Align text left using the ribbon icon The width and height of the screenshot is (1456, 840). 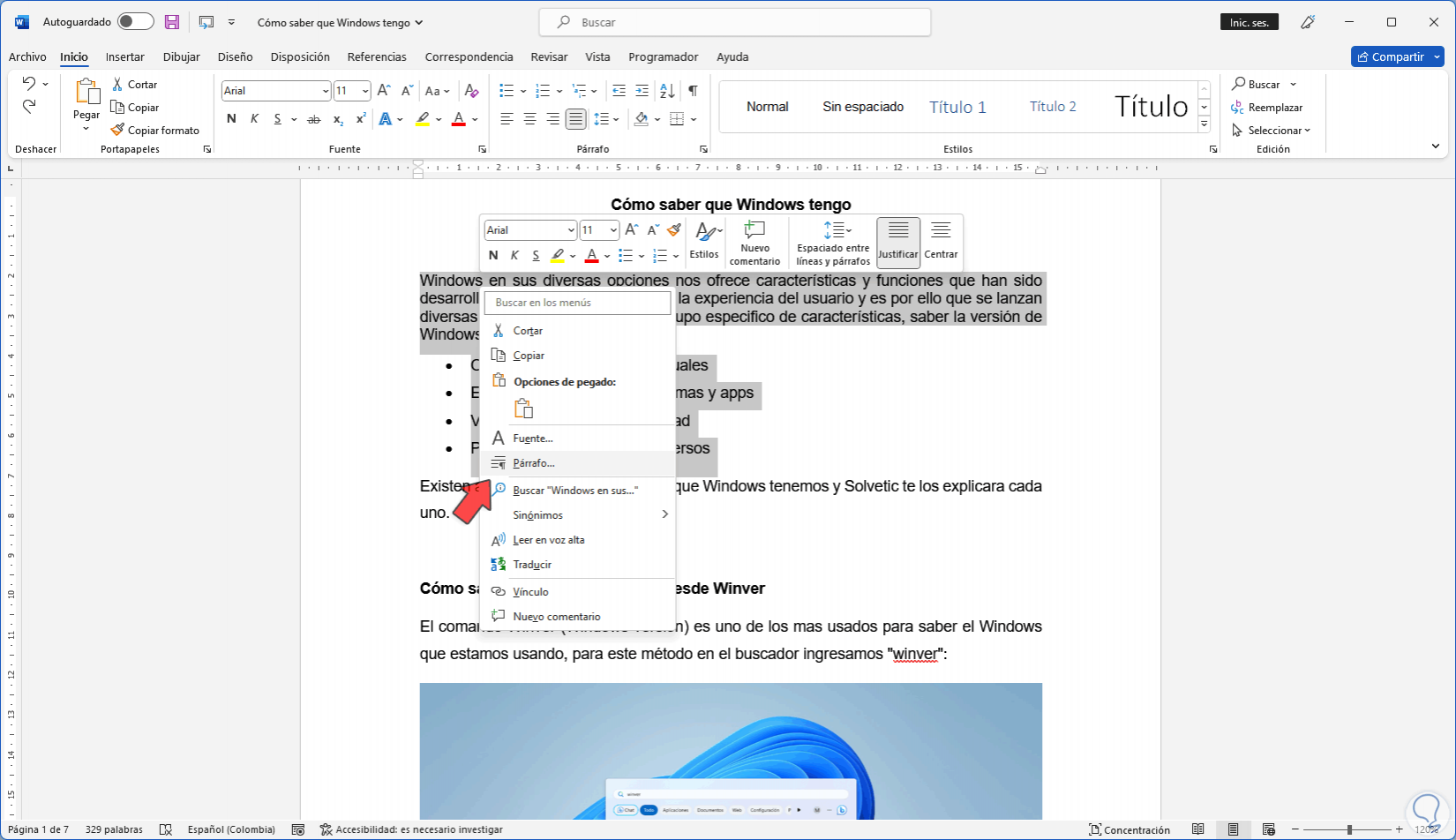click(x=507, y=118)
